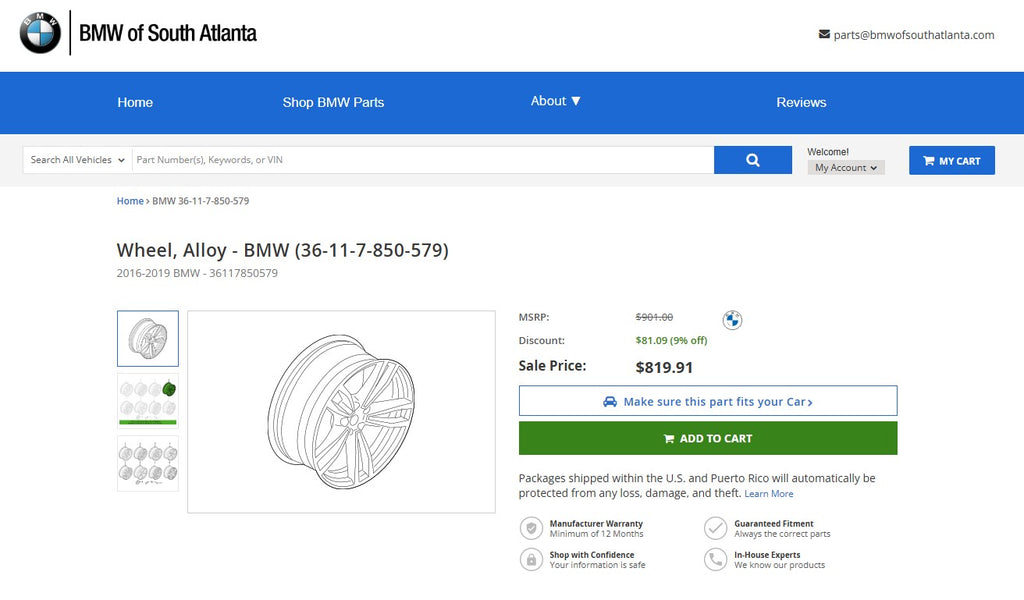Screen dimensions: 1024x600
Task: Open the MY CART button
Action: pos(952,161)
